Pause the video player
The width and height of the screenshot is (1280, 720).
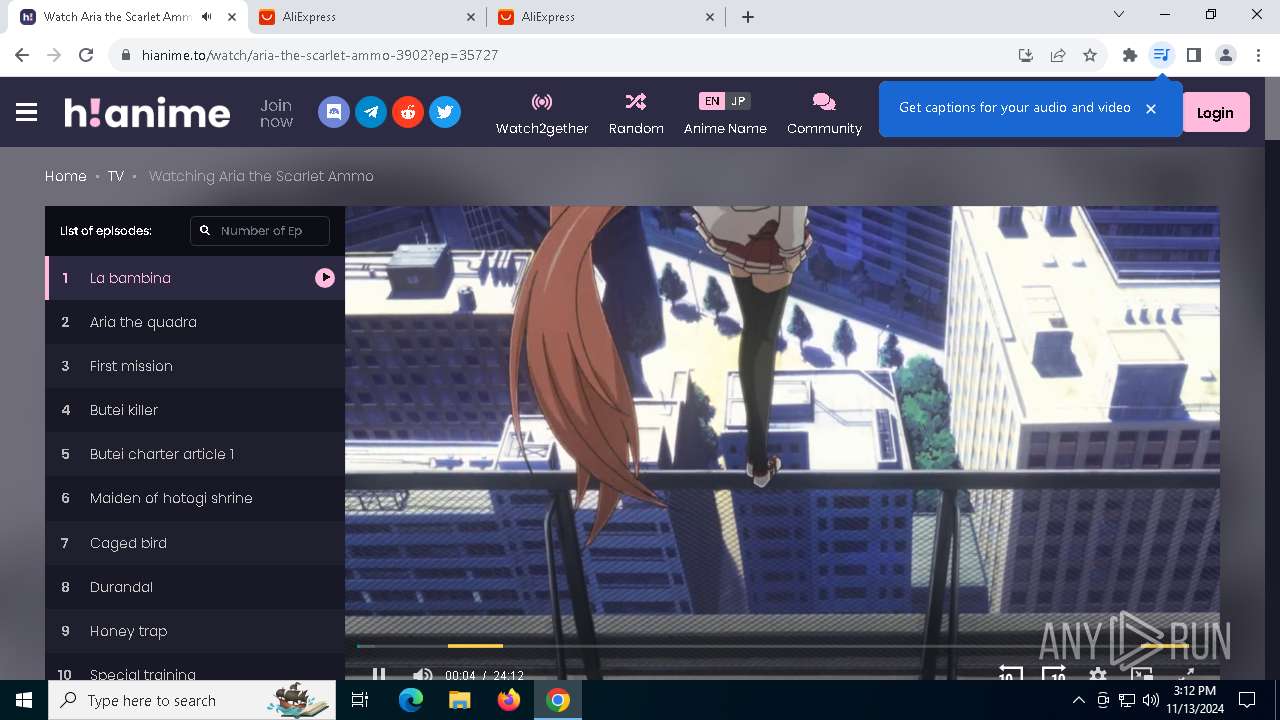[379, 675]
